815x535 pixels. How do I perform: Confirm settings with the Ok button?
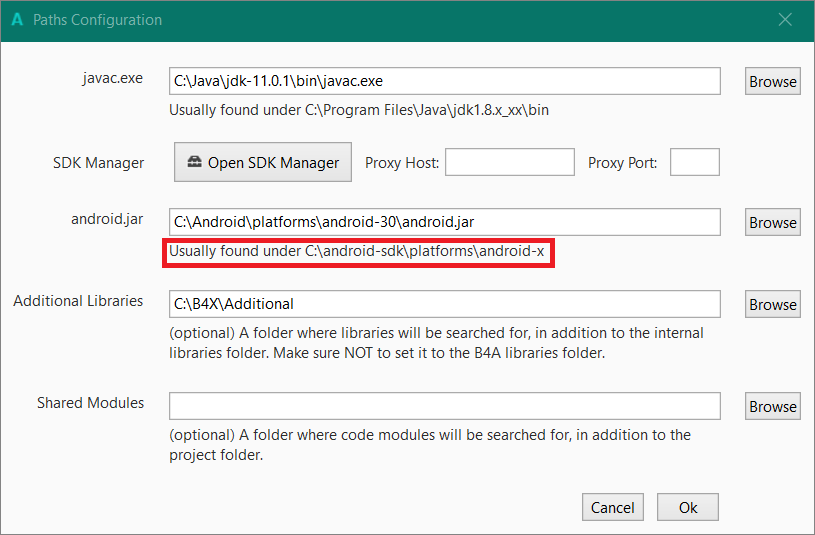click(688, 508)
